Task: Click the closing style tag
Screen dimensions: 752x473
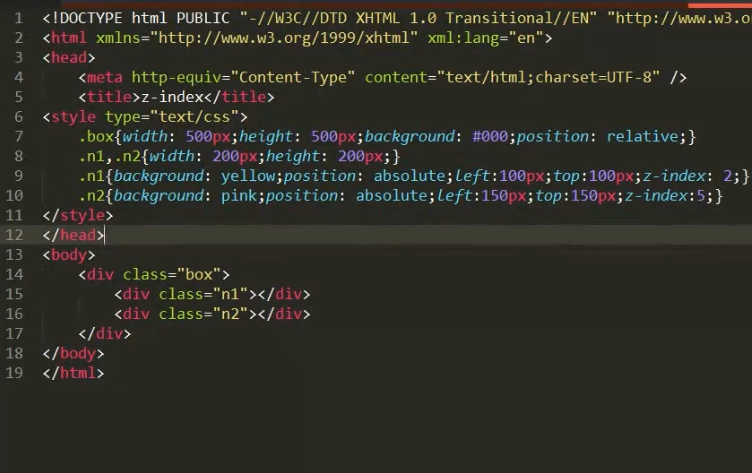Action: coord(78,215)
